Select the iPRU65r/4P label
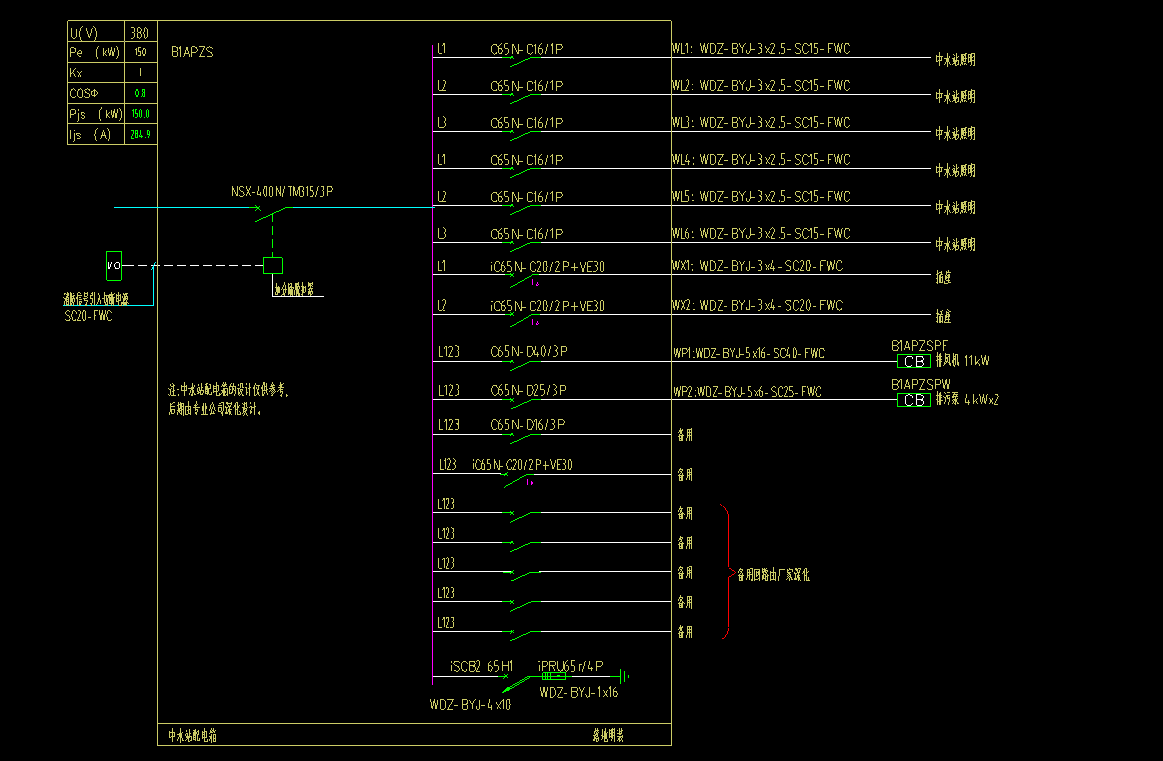The image size is (1163, 761). (x=570, y=666)
